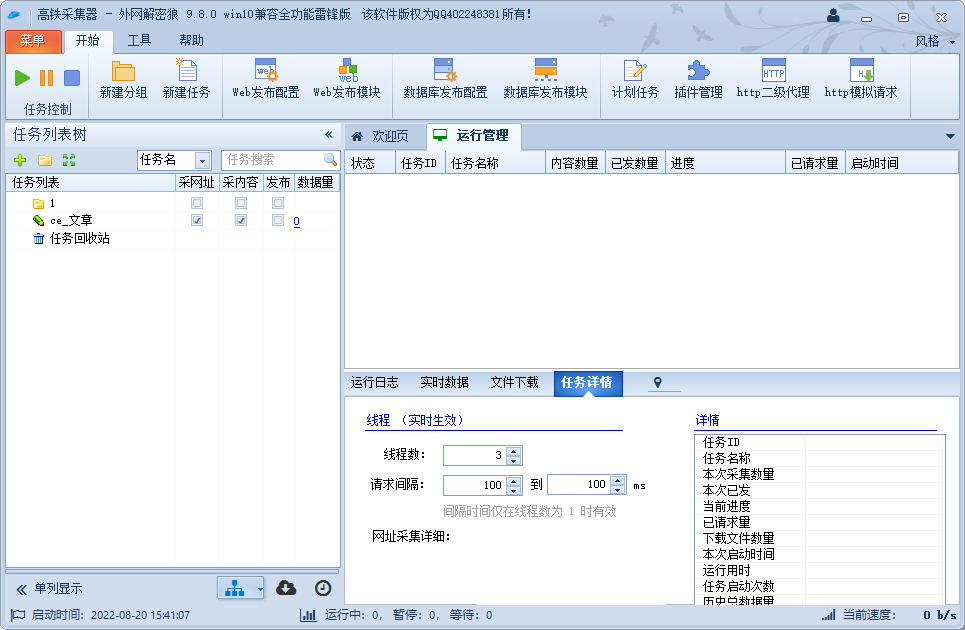965x630 pixels.
Task: Start task with green play icon
Action: pyautogui.click(x=22, y=78)
